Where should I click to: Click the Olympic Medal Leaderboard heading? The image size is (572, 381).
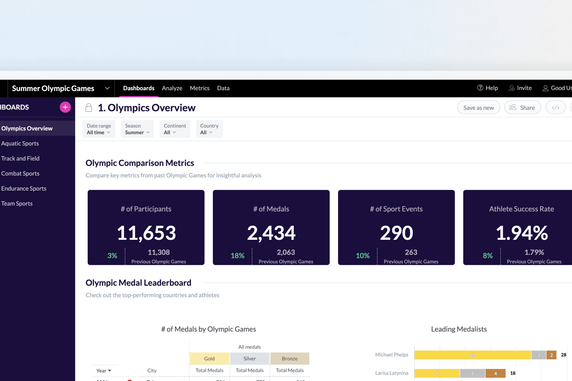(x=138, y=283)
